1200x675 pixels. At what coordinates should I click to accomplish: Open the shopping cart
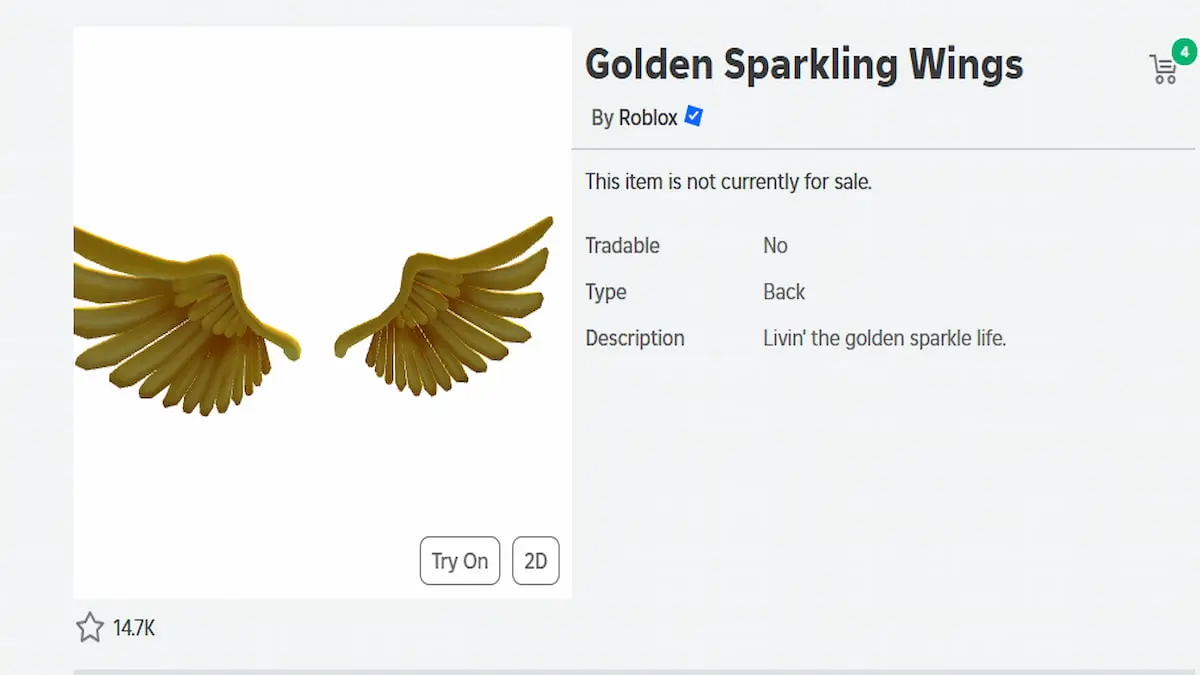click(1163, 70)
